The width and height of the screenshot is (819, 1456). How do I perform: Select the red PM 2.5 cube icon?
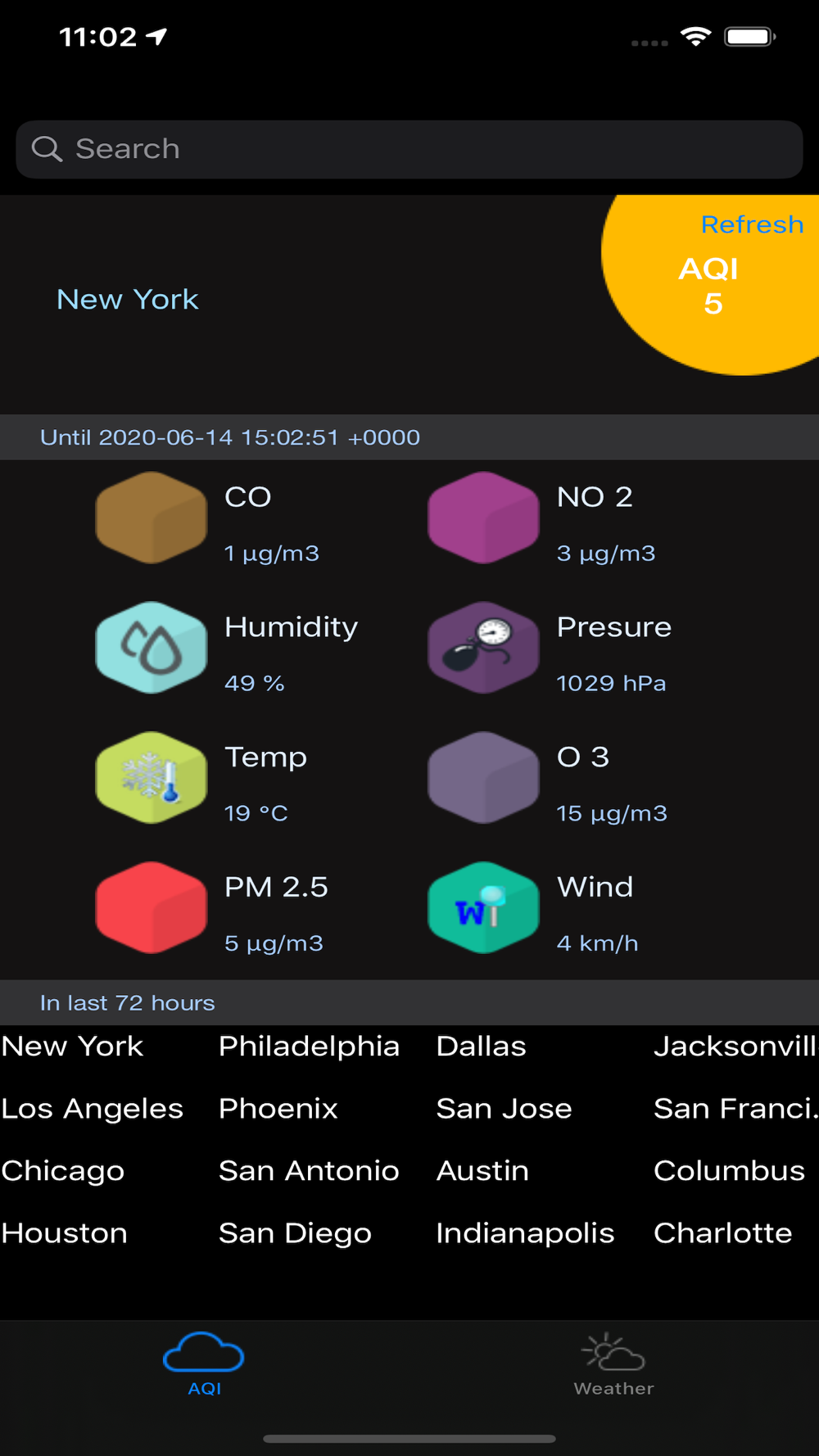[152, 908]
